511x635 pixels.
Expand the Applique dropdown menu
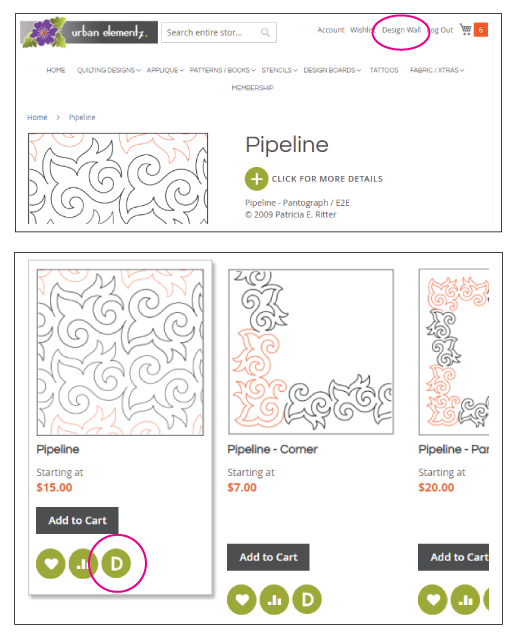(x=165, y=70)
